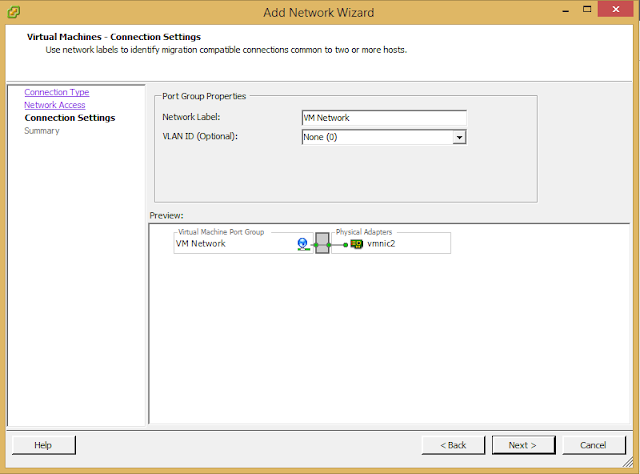
Task: Click into the Network Label text field
Action: pyautogui.click(x=384, y=118)
